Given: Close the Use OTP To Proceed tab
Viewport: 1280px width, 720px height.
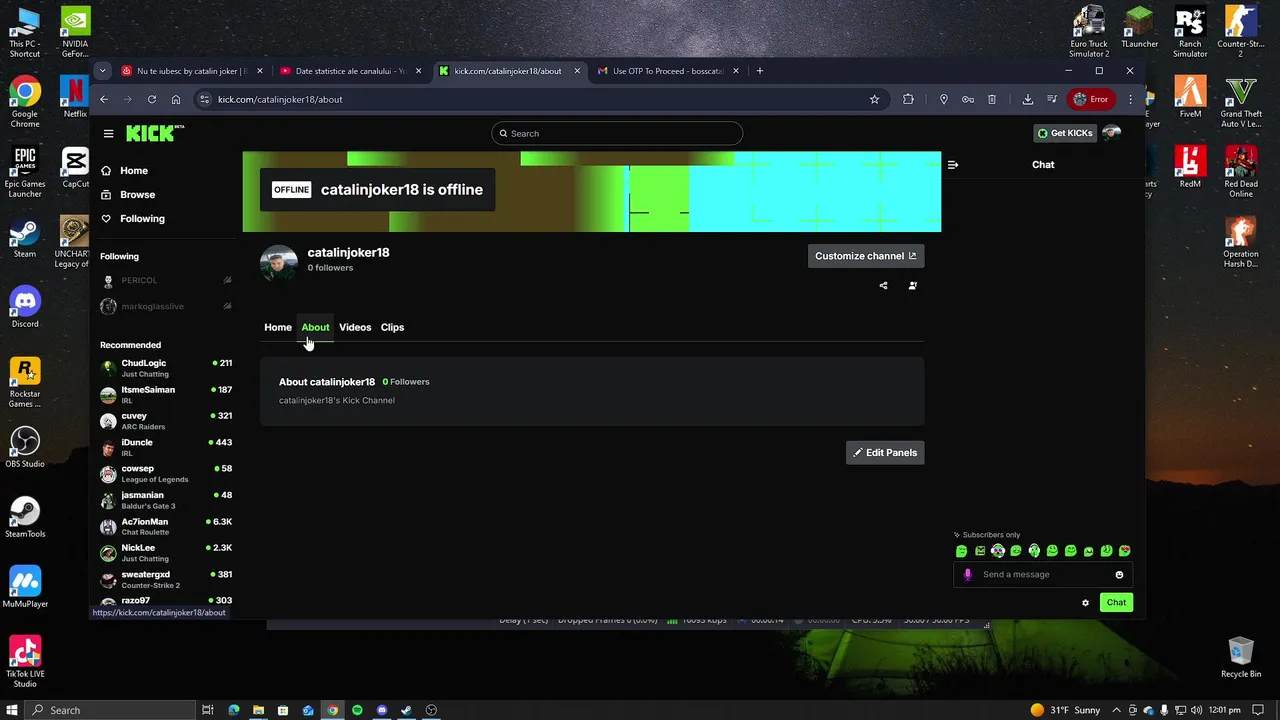Looking at the screenshot, I should (x=736, y=71).
